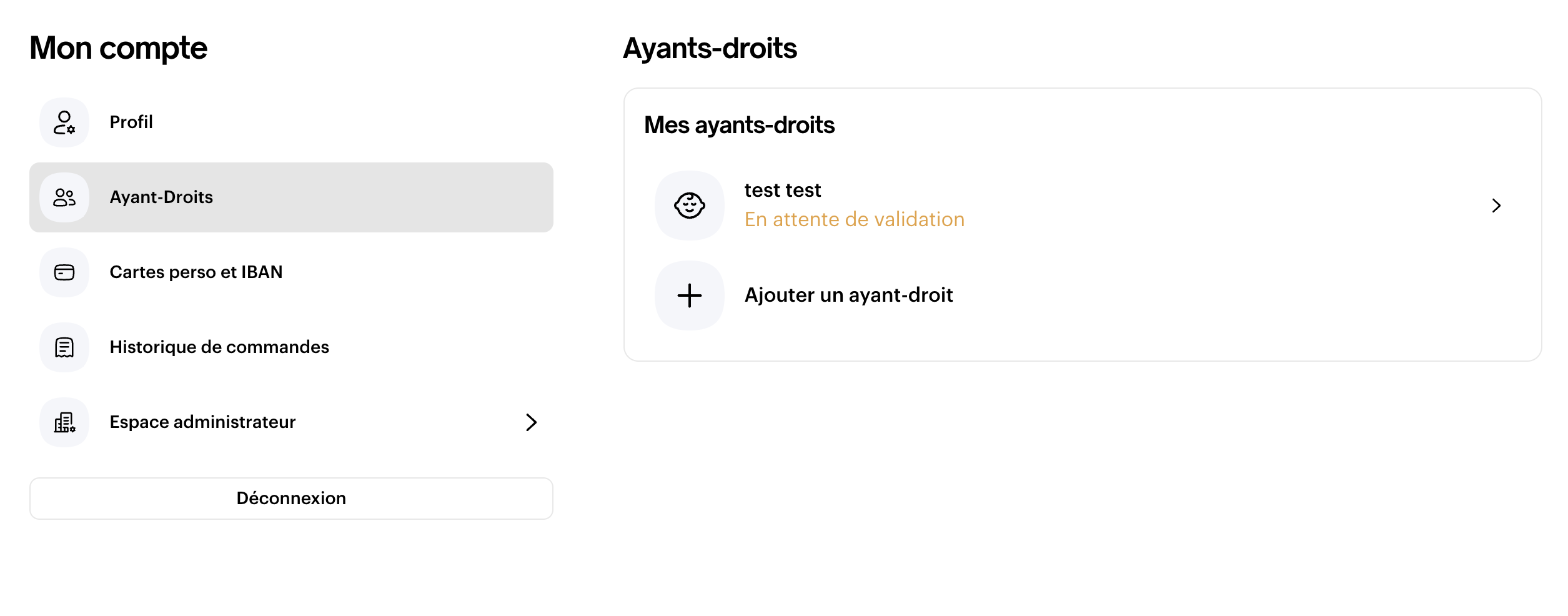Image resolution: width=1568 pixels, height=616 pixels.
Task: Open the Espace administrateur label
Action: pos(202,422)
